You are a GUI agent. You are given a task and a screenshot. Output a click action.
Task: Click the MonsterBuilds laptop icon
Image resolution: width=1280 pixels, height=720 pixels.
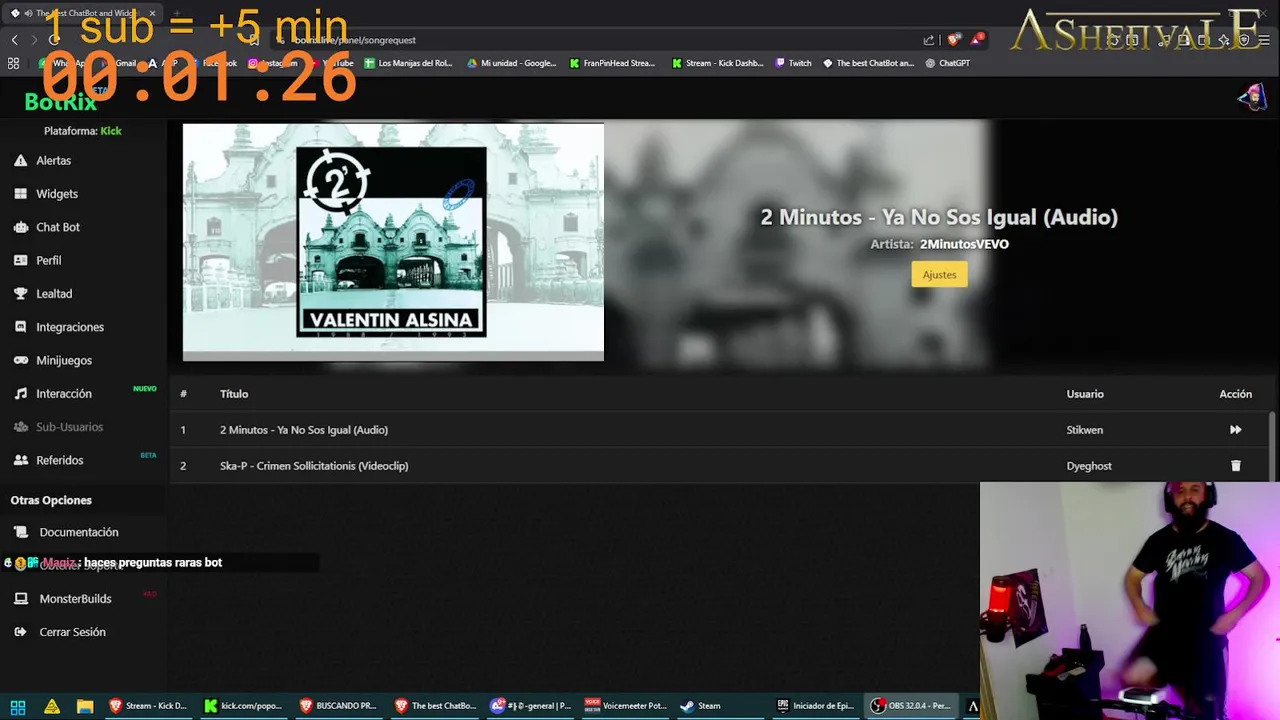point(20,599)
